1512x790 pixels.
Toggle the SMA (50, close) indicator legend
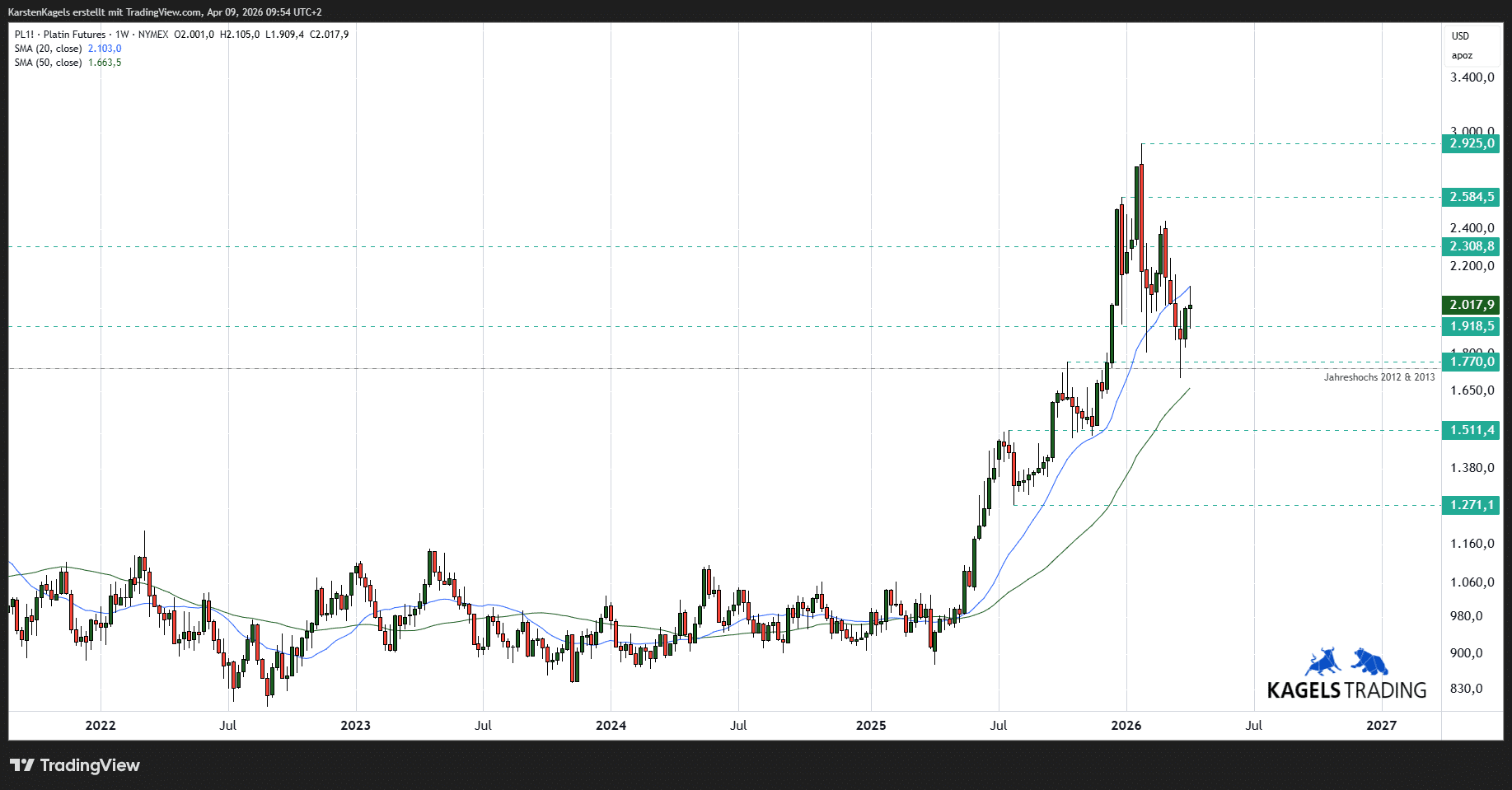point(48,63)
